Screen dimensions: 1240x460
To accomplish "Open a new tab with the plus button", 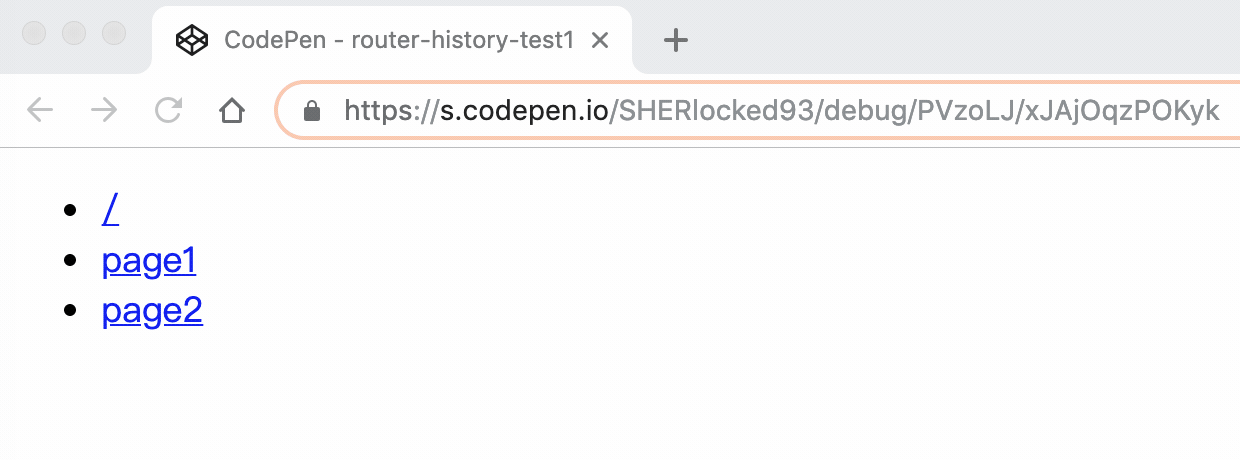I will (x=677, y=40).
